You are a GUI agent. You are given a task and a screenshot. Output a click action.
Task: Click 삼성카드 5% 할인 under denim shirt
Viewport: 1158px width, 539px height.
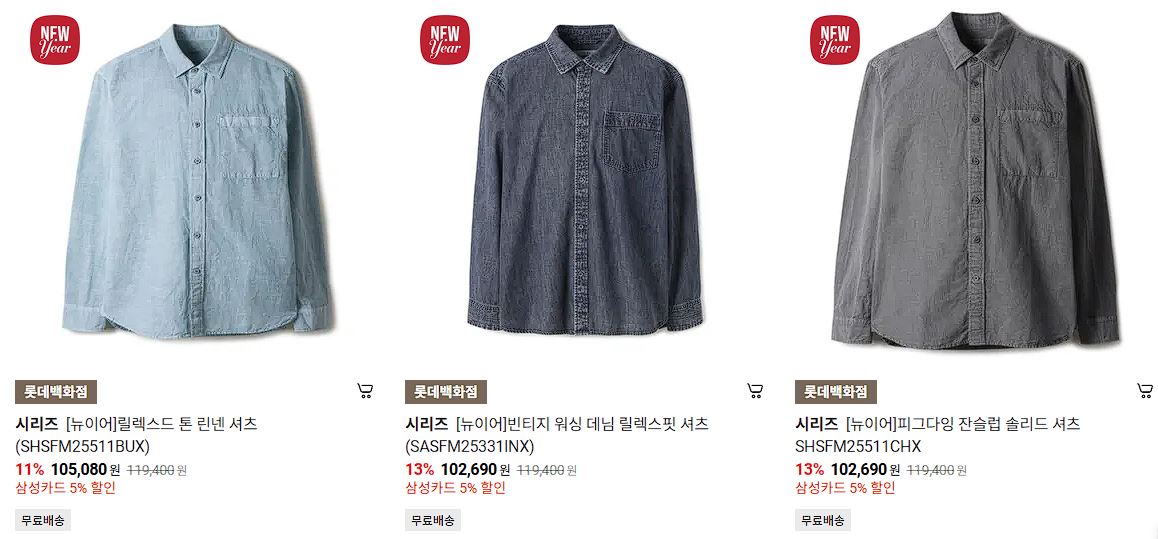click(x=456, y=488)
